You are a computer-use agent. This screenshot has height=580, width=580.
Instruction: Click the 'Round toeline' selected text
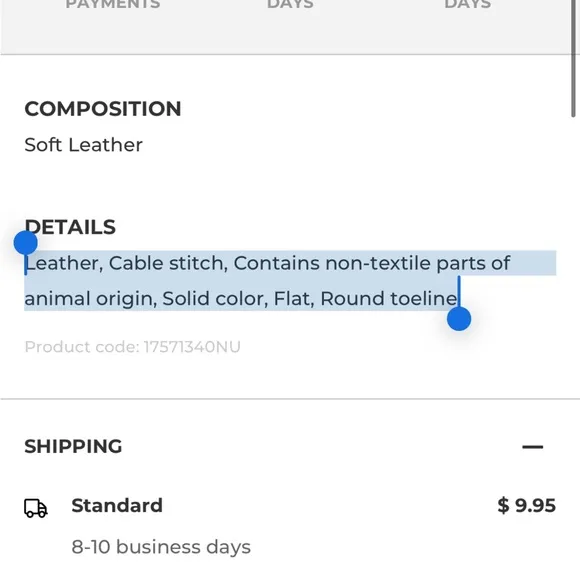pyautogui.click(x=389, y=299)
